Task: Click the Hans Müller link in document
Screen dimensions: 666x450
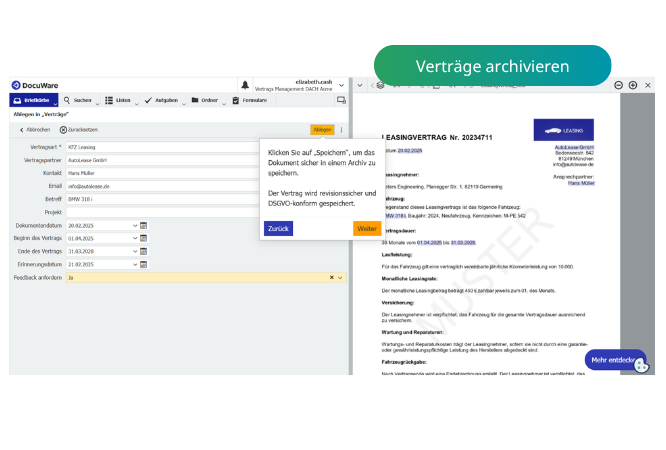Action: (x=581, y=183)
